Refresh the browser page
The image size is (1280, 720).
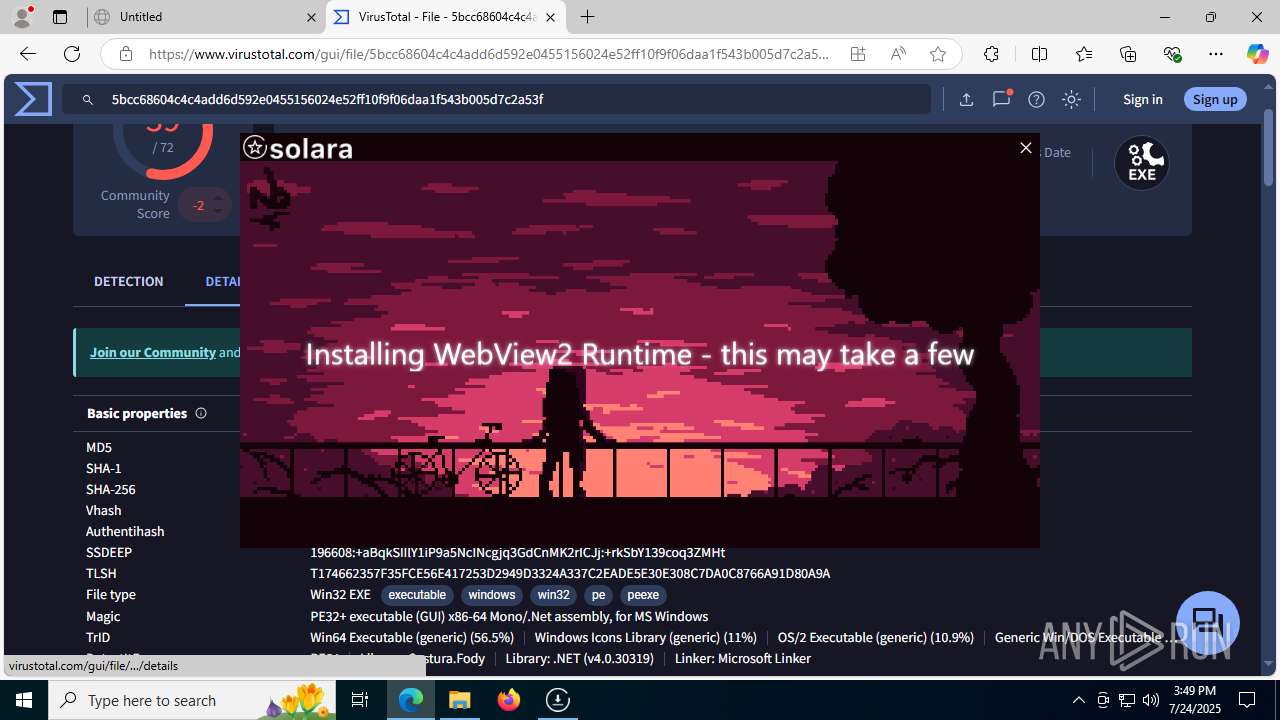pyautogui.click(x=72, y=54)
